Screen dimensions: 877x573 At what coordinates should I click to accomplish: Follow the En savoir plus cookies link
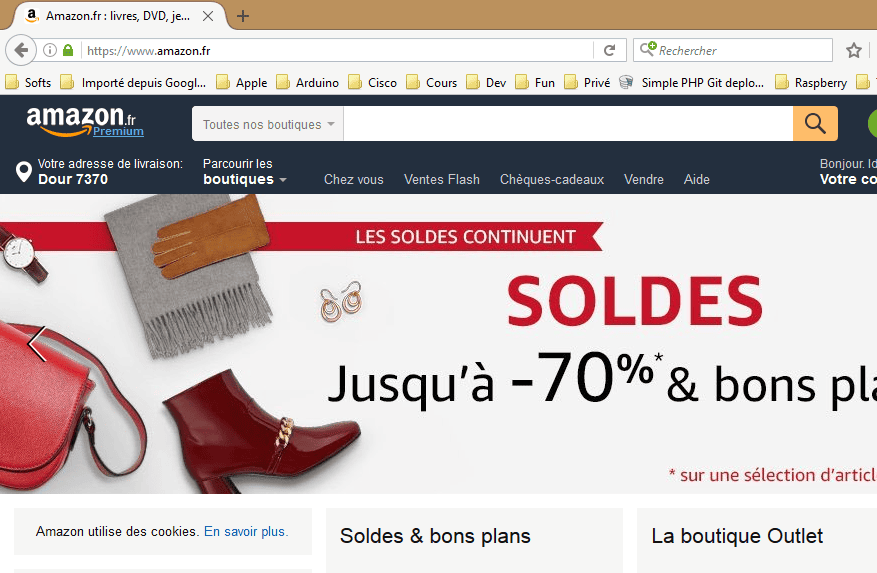pyautogui.click(x=246, y=532)
